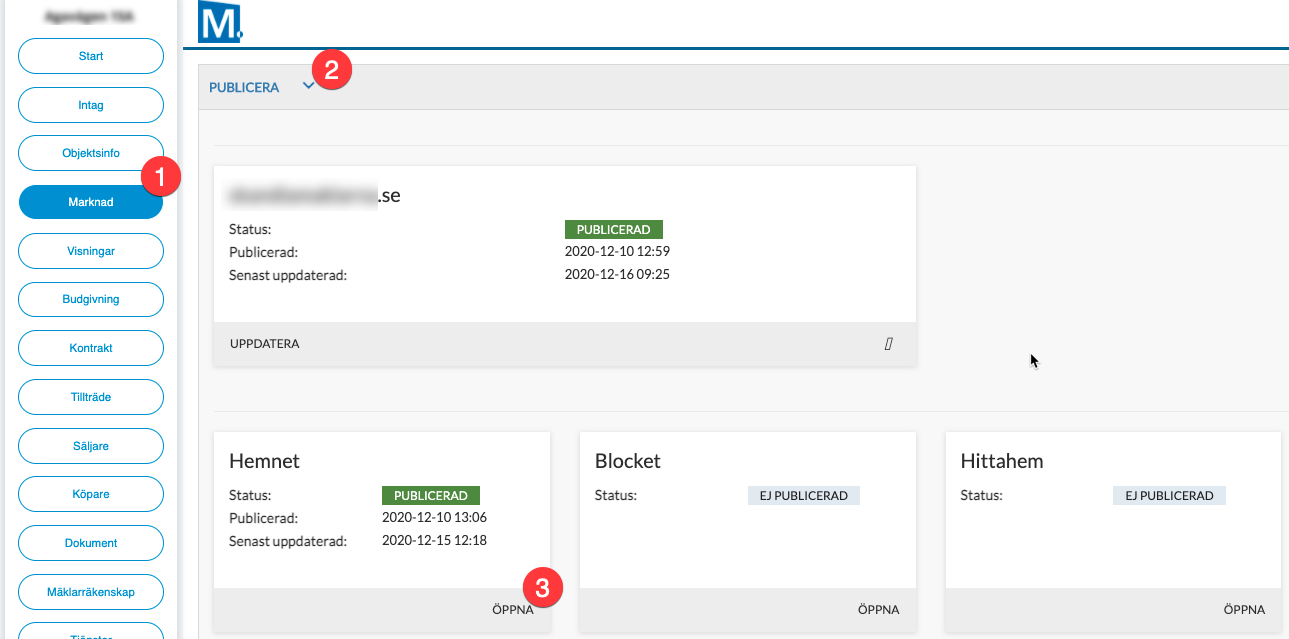Click ÖPPNA on the Hemnet card

point(513,610)
